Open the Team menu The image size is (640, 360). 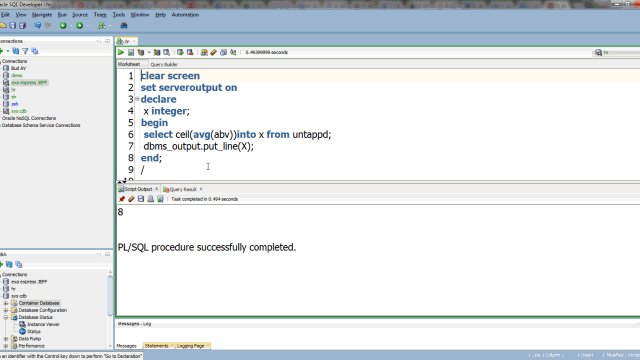point(100,15)
